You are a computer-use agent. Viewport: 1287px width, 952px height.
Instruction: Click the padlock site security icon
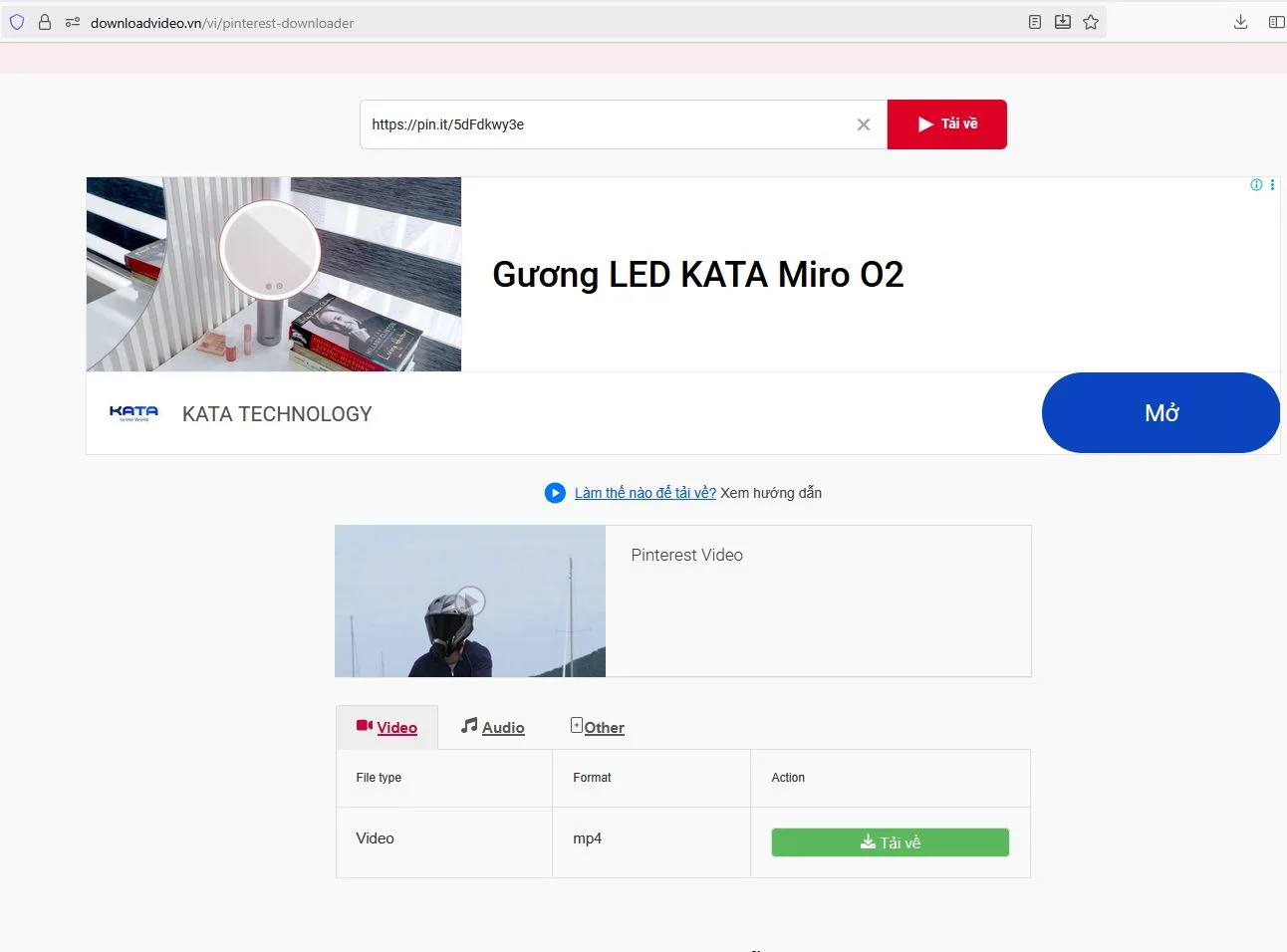(44, 21)
